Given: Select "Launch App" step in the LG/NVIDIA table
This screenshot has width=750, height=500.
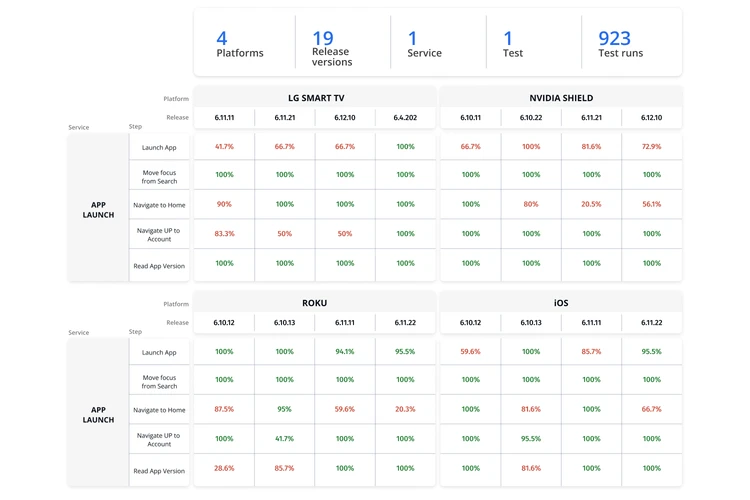Looking at the screenshot, I should coord(159,147).
